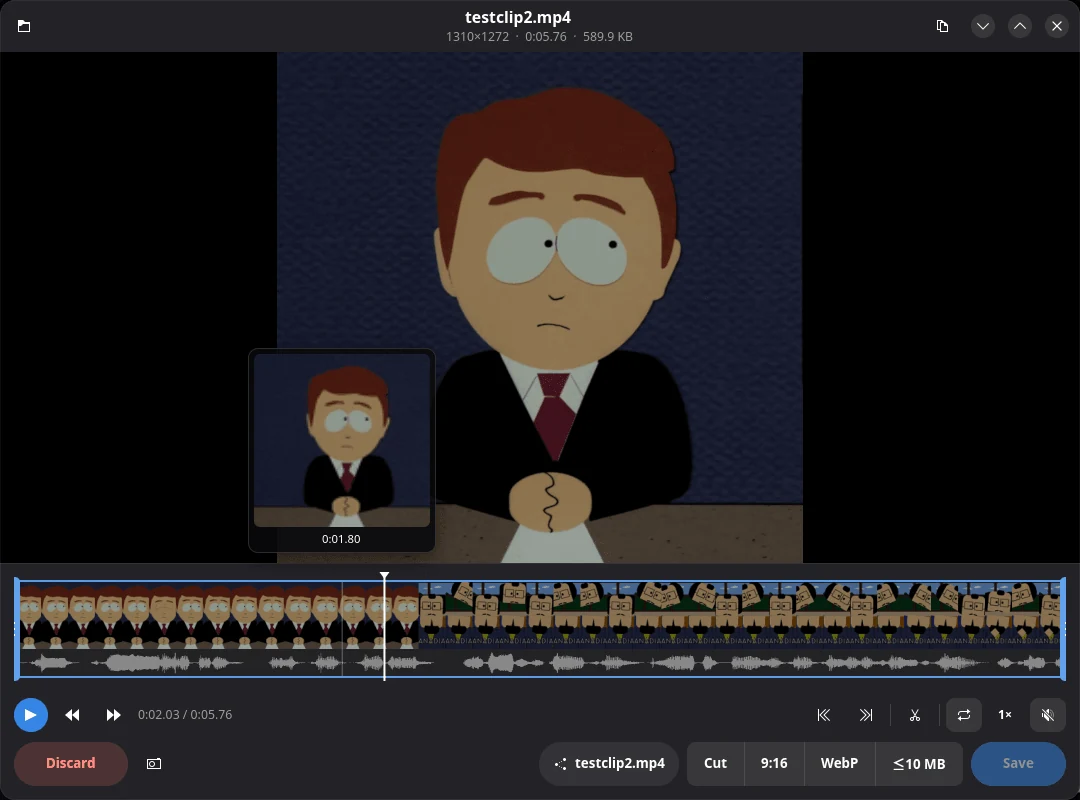Image resolution: width=1080 pixels, height=800 pixels.
Task: Split the clip with scissors icon
Action: tap(915, 715)
